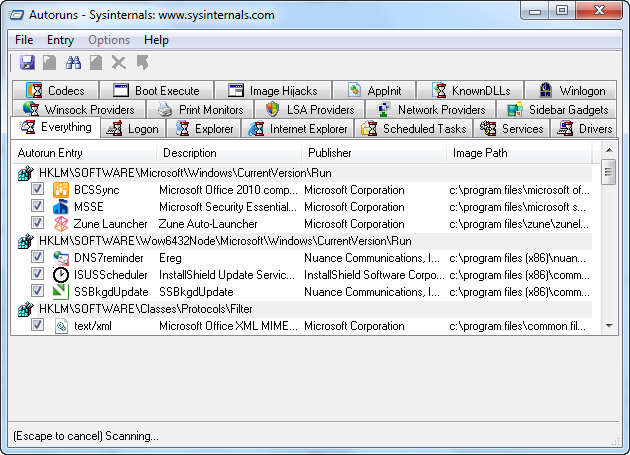Screen dimensions: 630x455
Task: Select the second SSBkgdUpdate description cell
Action: (x=196, y=292)
